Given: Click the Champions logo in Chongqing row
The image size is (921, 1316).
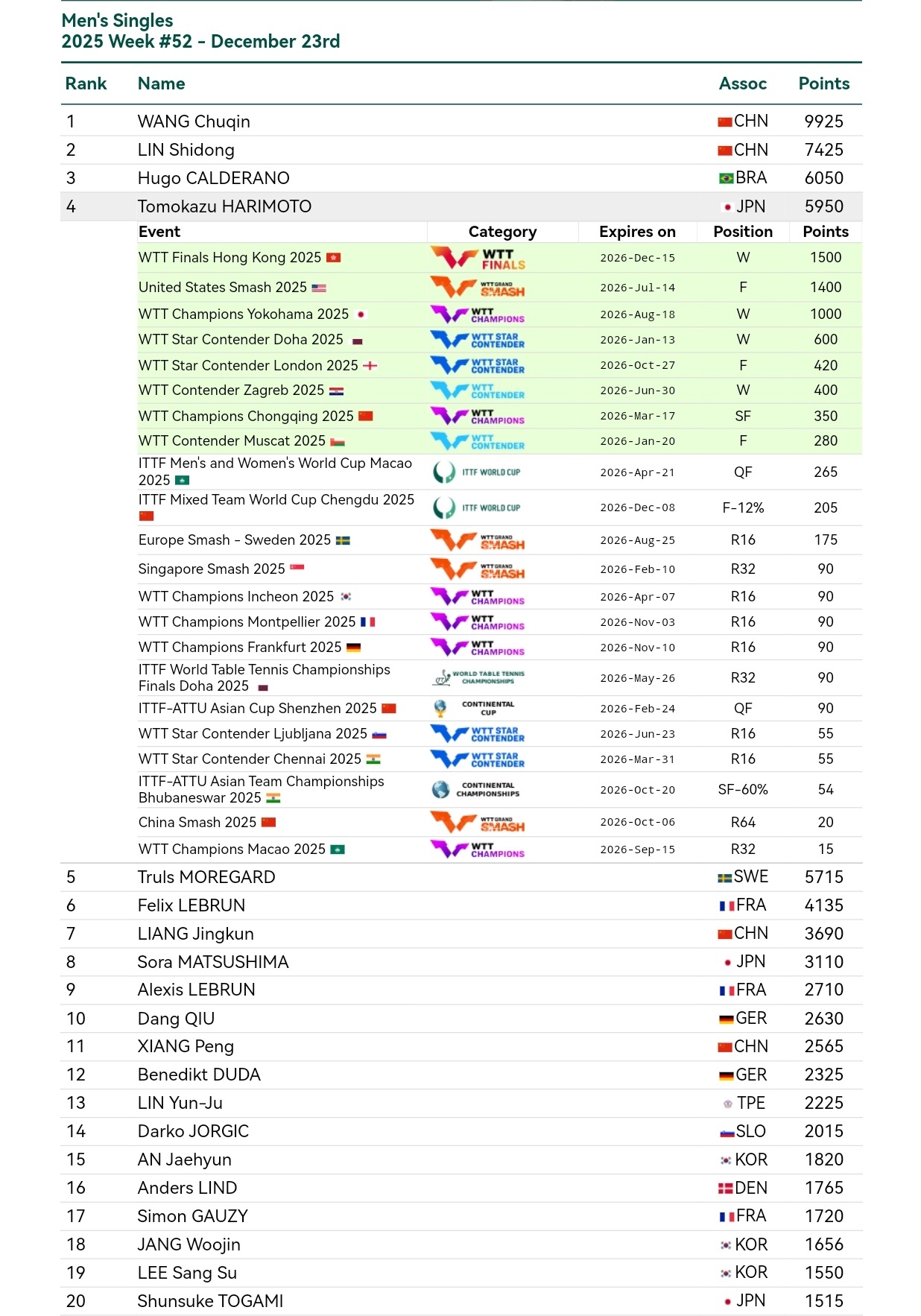Looking at the screenshot, I should click(478, 416).
